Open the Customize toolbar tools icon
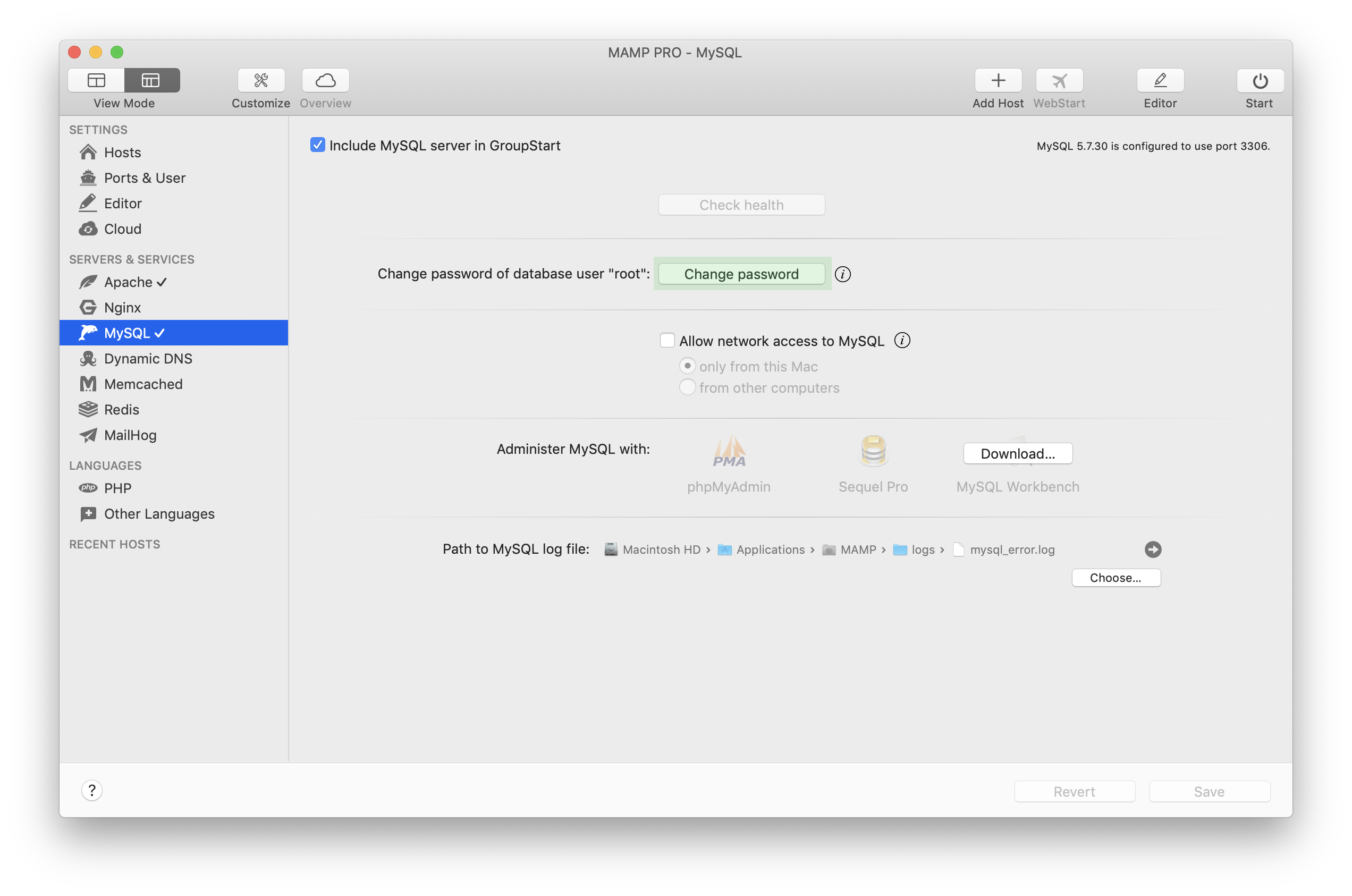The image size is (1352, 896). 261,81
